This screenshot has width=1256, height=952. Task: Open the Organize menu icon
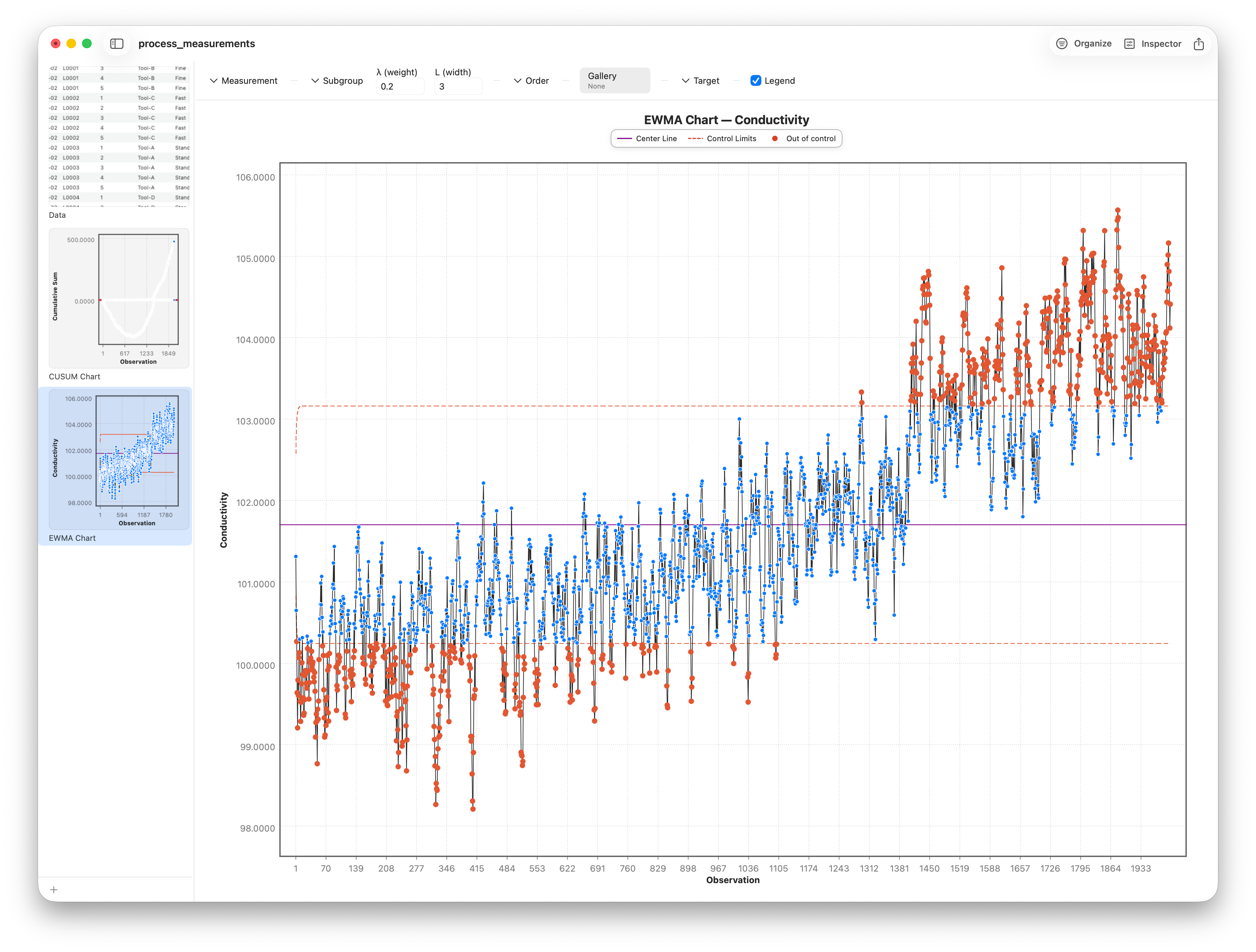1061,44
